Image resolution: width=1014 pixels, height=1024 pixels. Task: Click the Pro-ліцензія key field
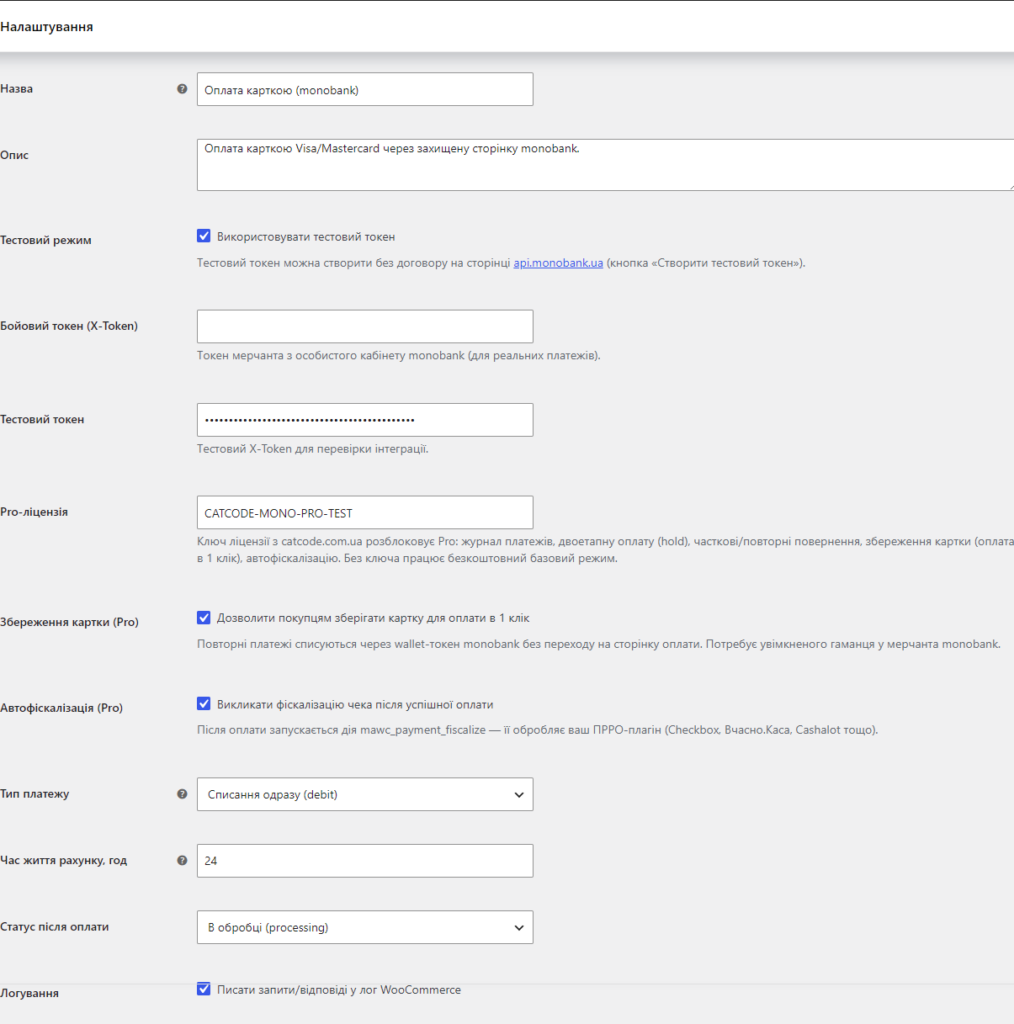pos(365,512)
